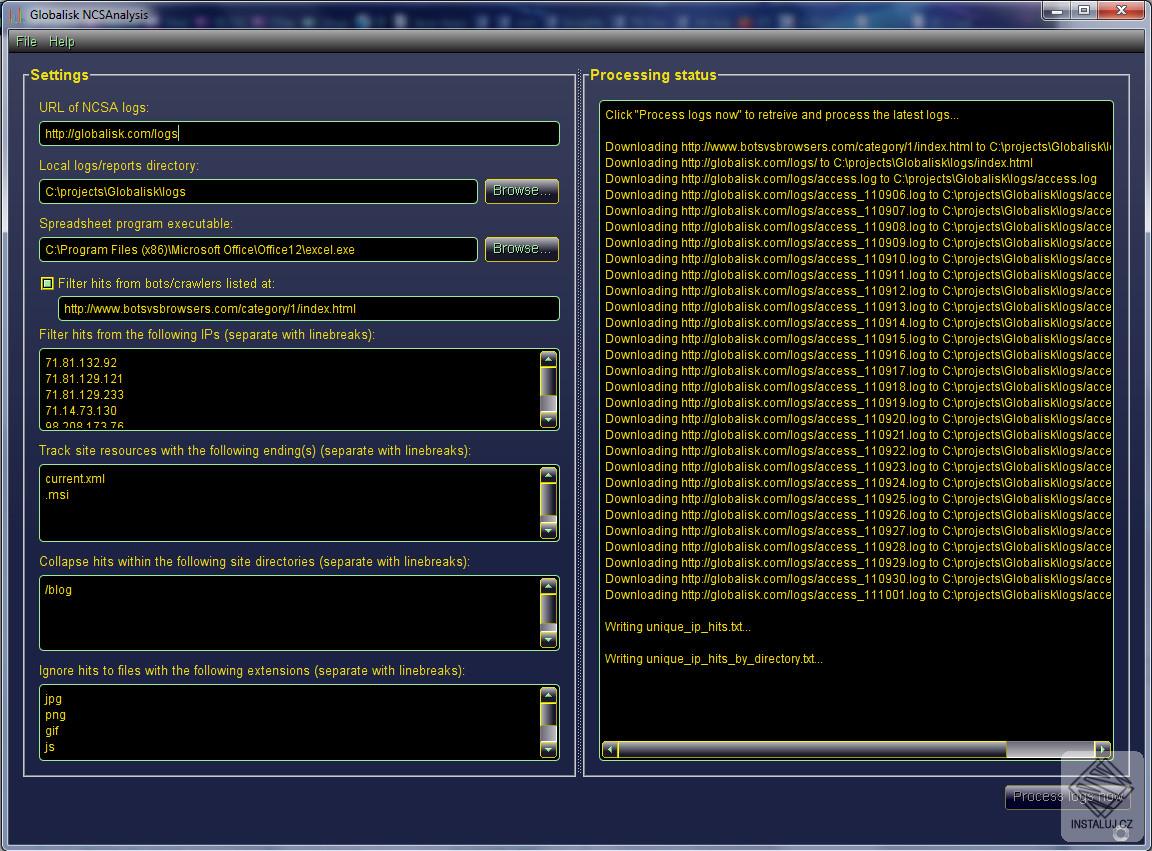
Task: Click the IP filter list scrollbar thumb
Action: pyautogui.click(x=548, y=381)
